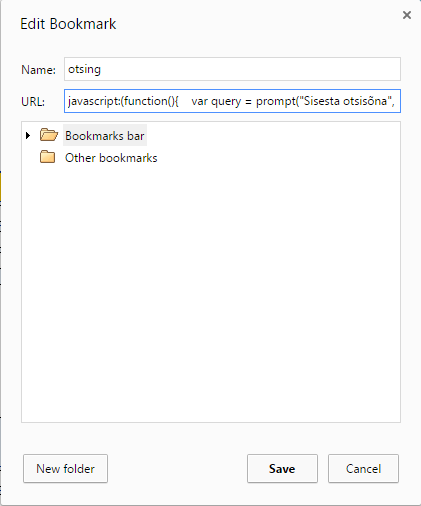Click the open folder icon beside Bookmarks bar
Viewport: 421px width, 506px height.
pos(49,135)
